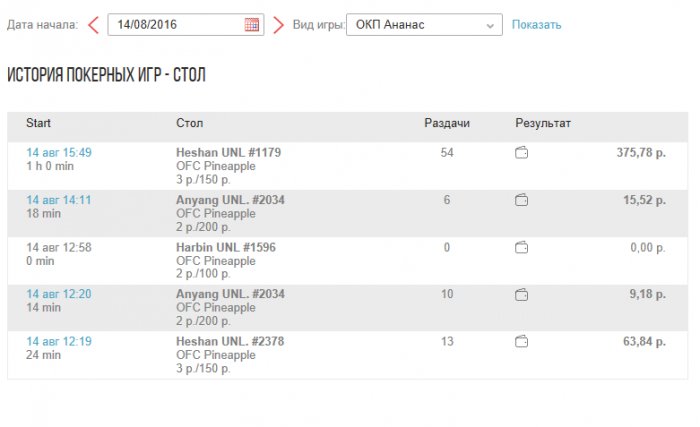700x427 pixels.
Task: Go to the previous date with left arrow
Action: tap(93, 25)
